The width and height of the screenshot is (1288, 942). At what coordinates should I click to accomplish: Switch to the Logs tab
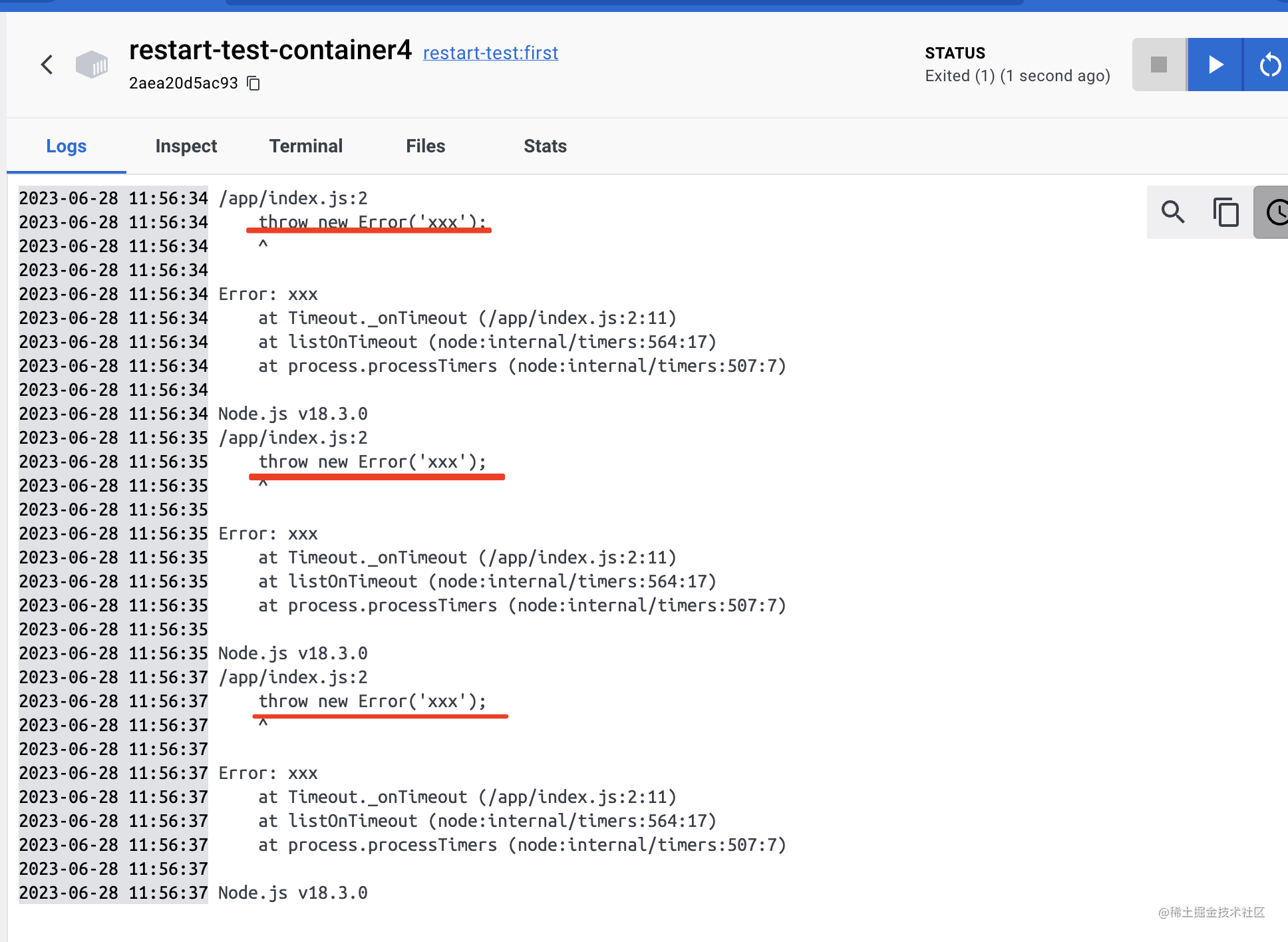tap(66, 146)
